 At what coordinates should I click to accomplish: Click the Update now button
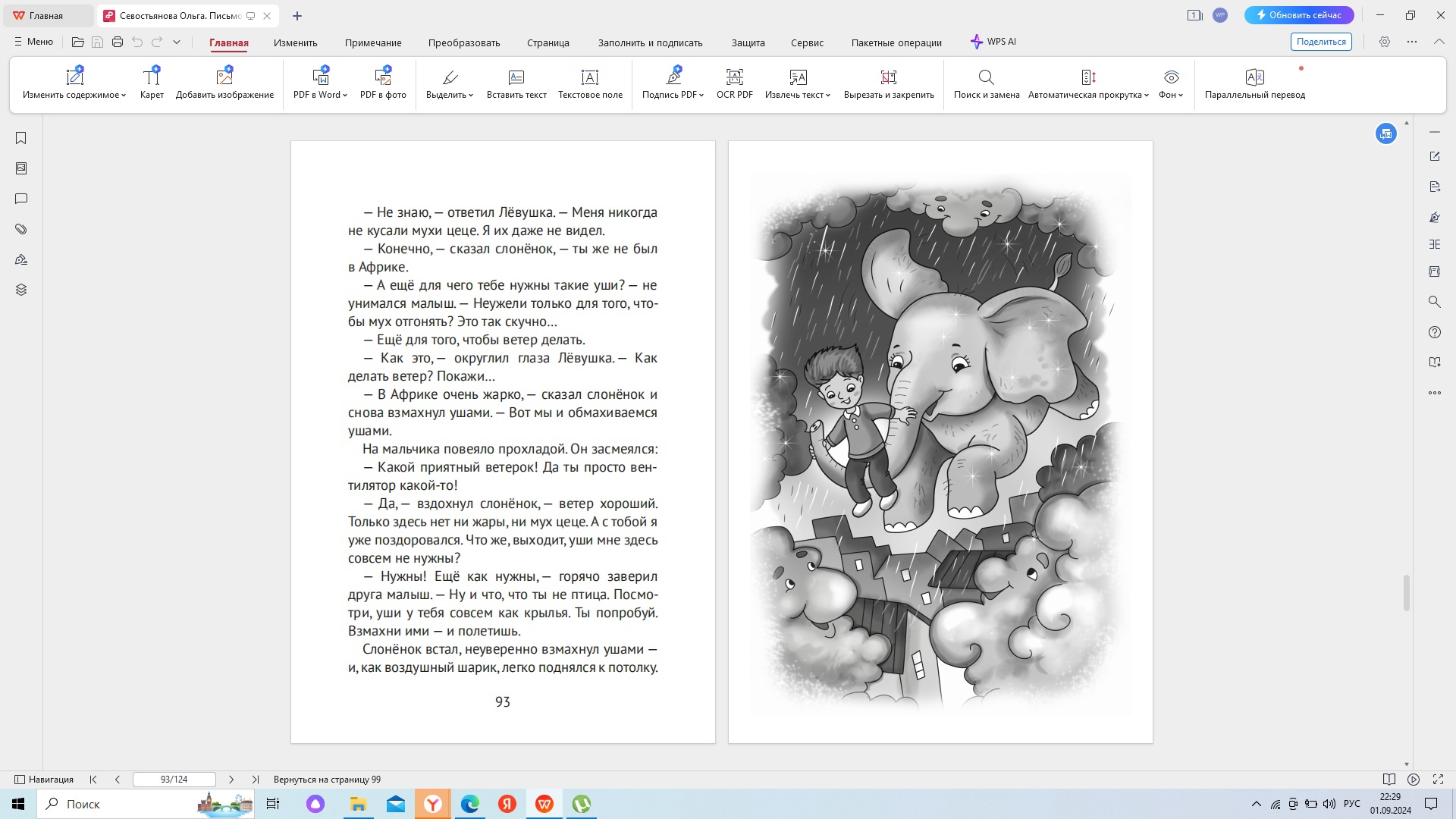1299,15
